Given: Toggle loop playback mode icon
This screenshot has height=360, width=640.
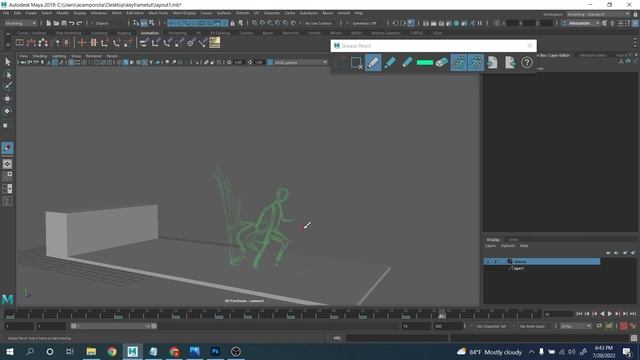Looking at the screenshot, I should (599, 326).
